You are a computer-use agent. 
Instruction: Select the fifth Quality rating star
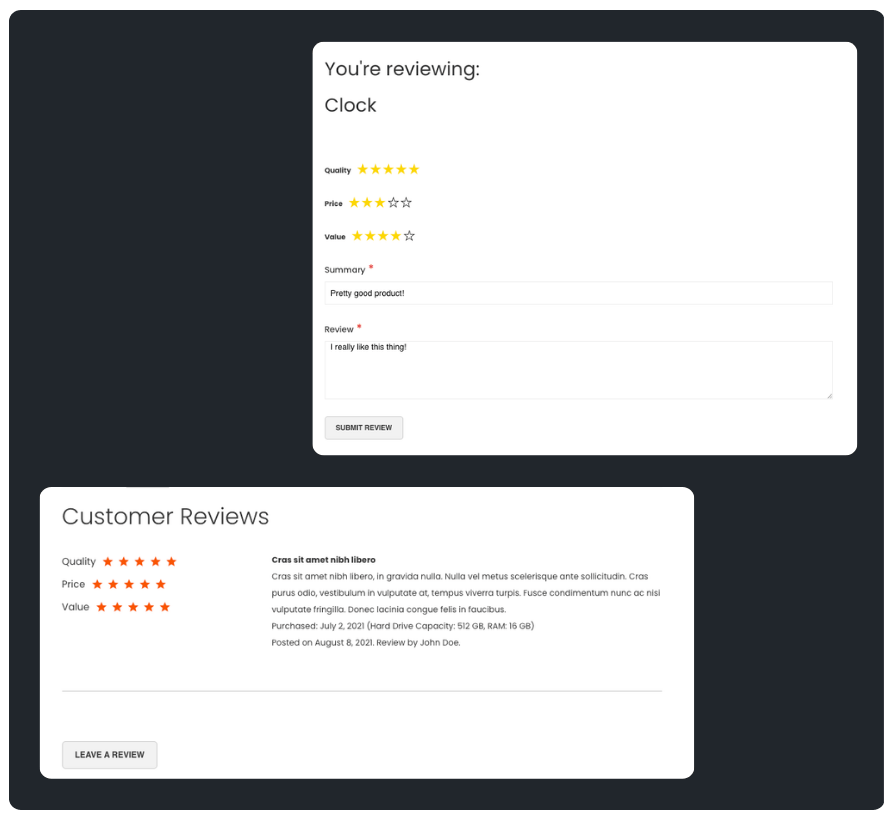click(x=414, y=169)
